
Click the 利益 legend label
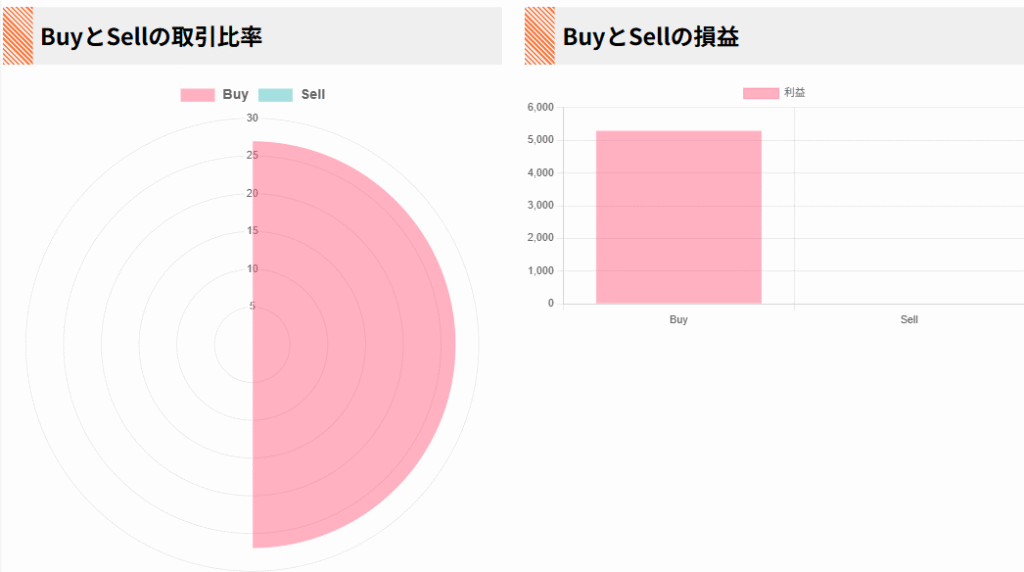point(794,93)
